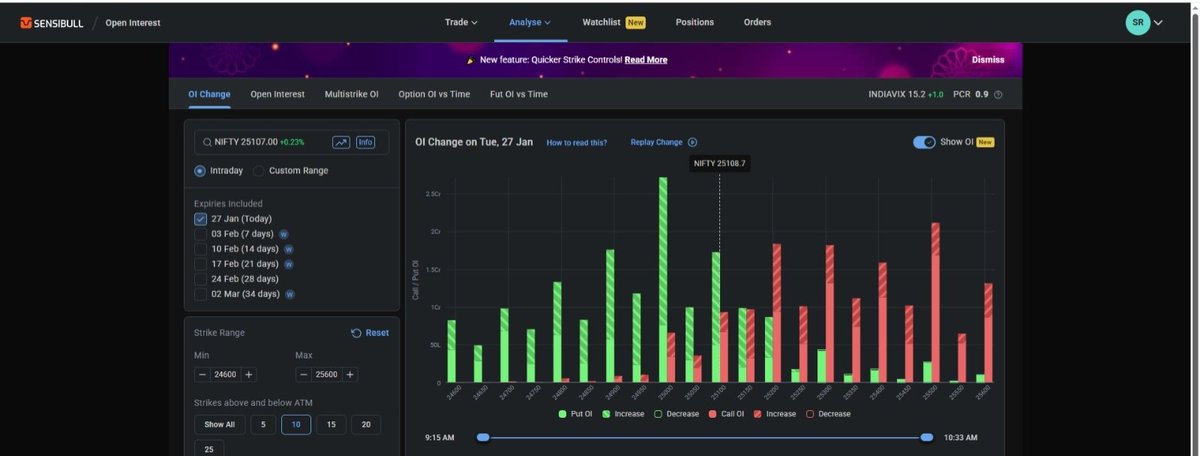1200x456 pixels.
Task: Decrease Min strike with minus button
Action: click(202, 374)
